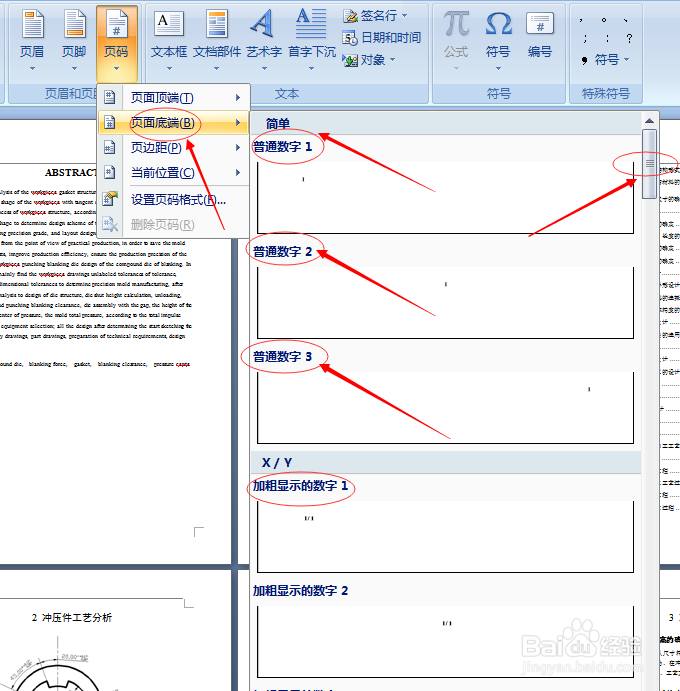Click the 2 冲压件工艺分析 heading
The width and height of the screenshot is (680, 691).
tap(72, 618)
